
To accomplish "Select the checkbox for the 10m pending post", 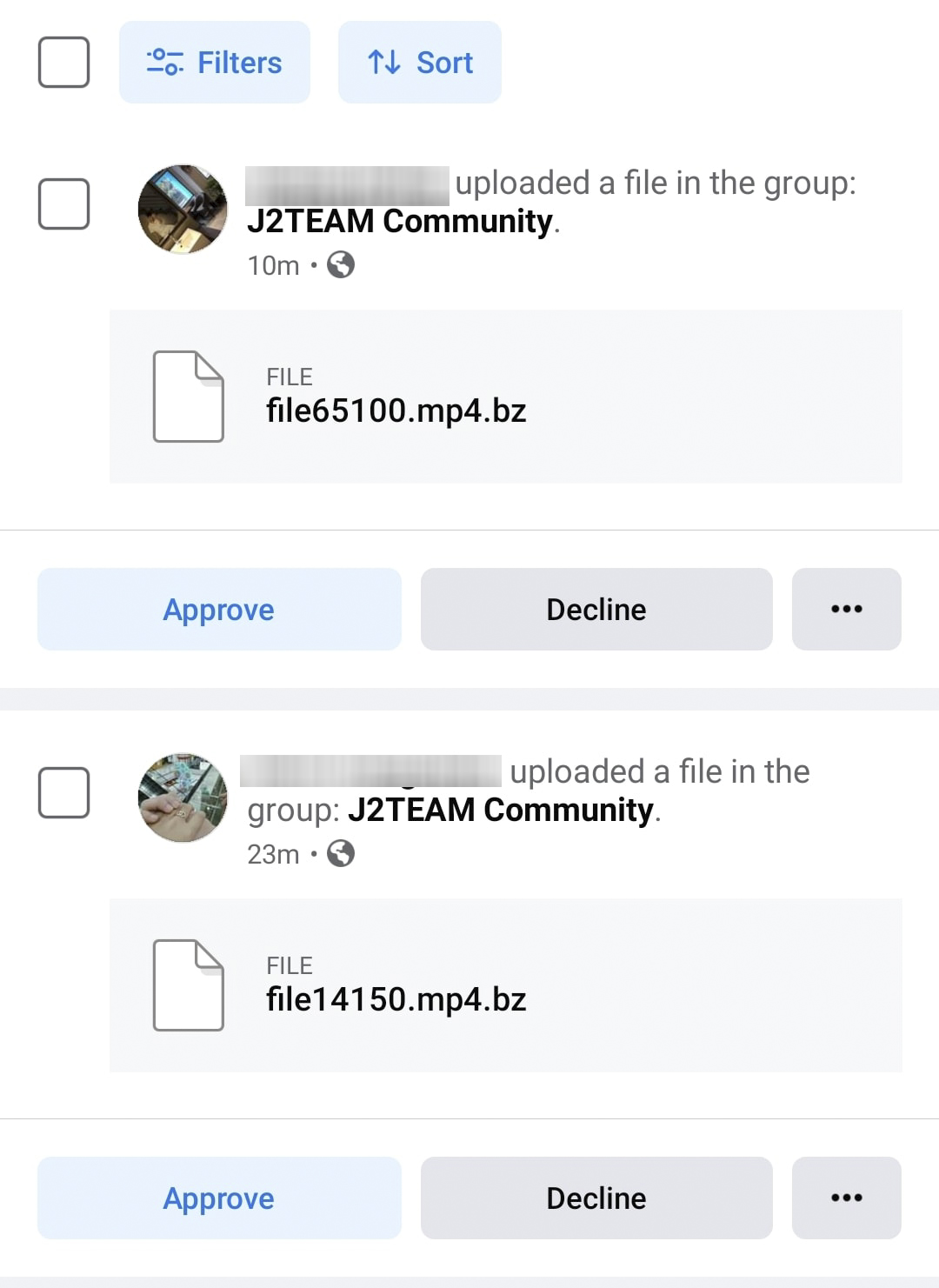I will tap(64, 204).
